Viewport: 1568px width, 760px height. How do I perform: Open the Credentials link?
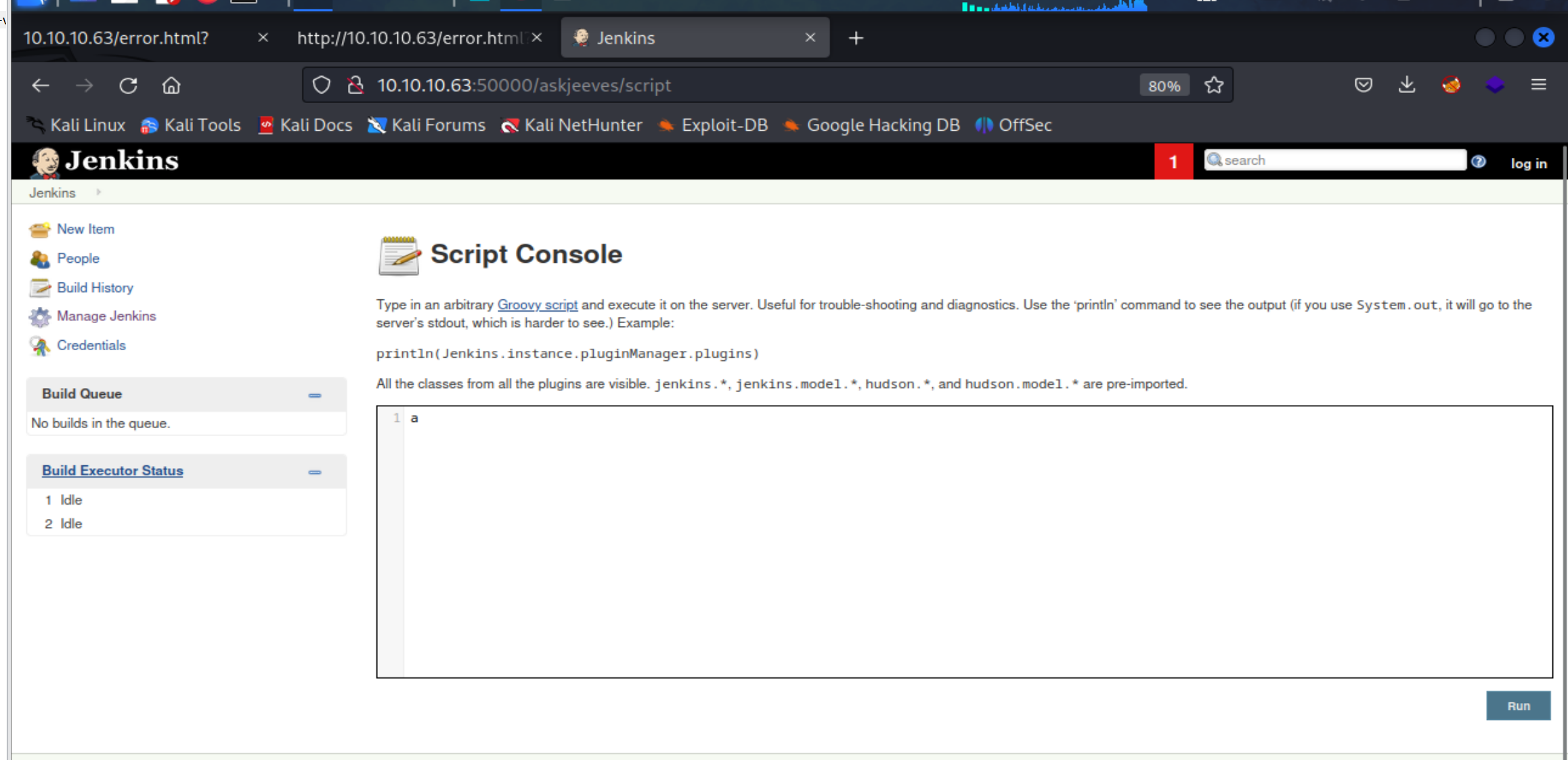tap(91, 345)
